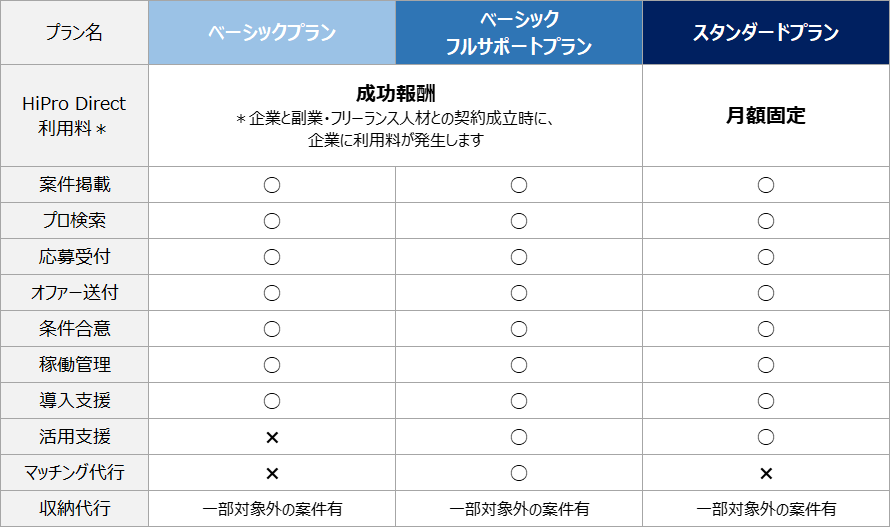Click the cross for 活用支援 under ベーシックプラン
891x528 pixels.
click(x=272, y=437)
